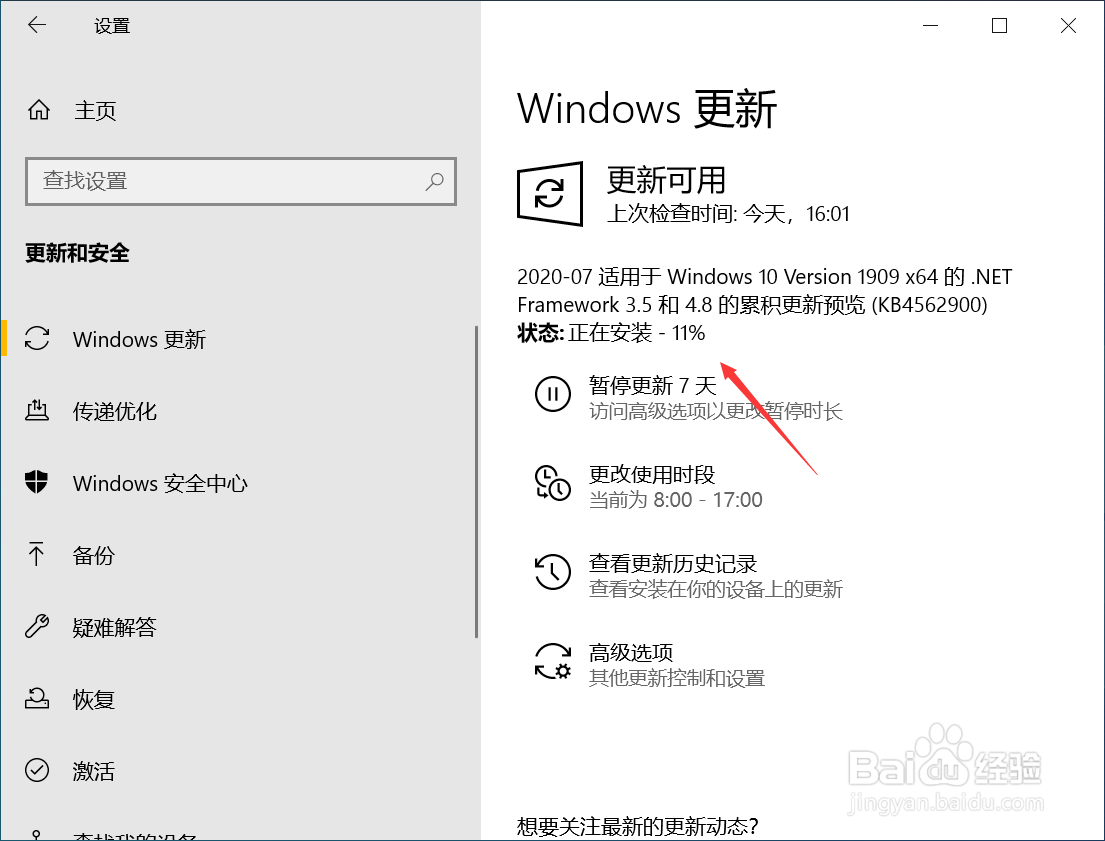The width and height of the screenshot is (1105, 841).
Task: Open the 传递优化 icon
Action: tap(37, 410)
